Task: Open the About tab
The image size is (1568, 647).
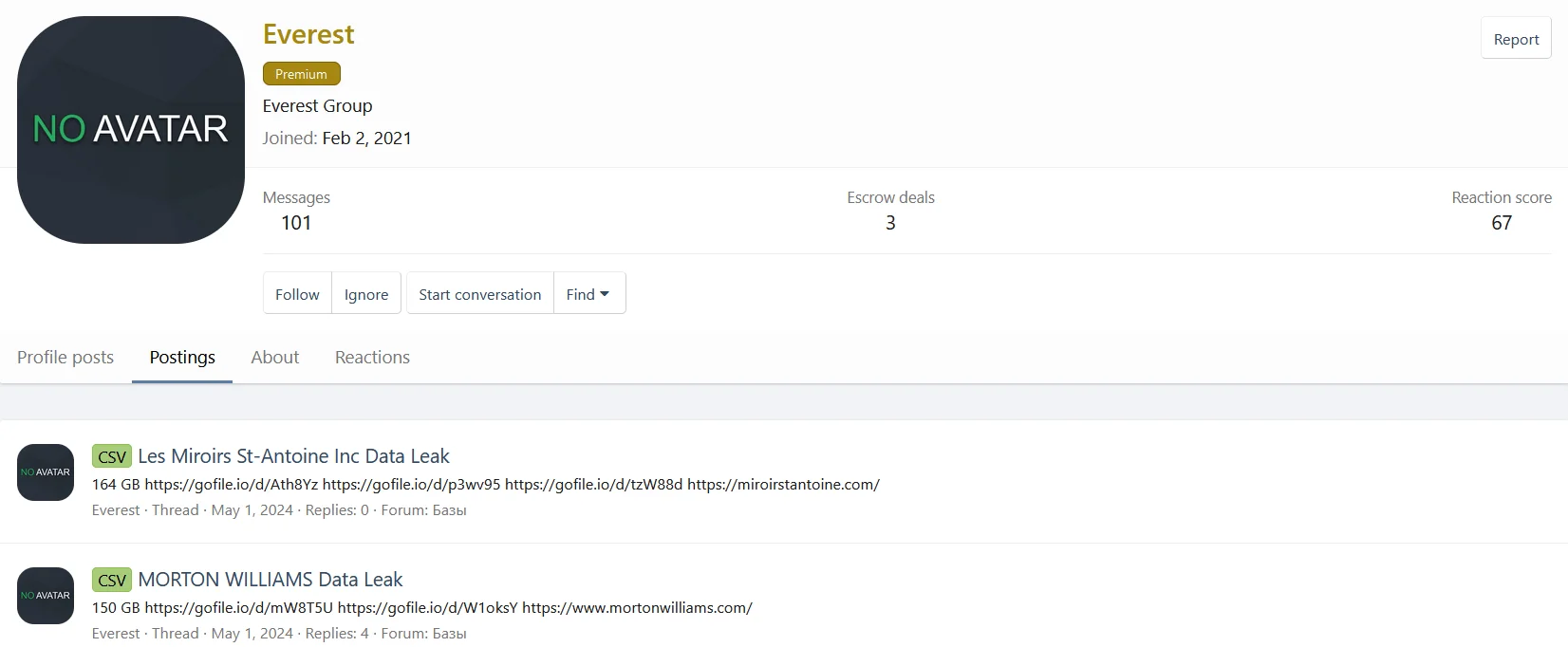Action: (275, 358)
